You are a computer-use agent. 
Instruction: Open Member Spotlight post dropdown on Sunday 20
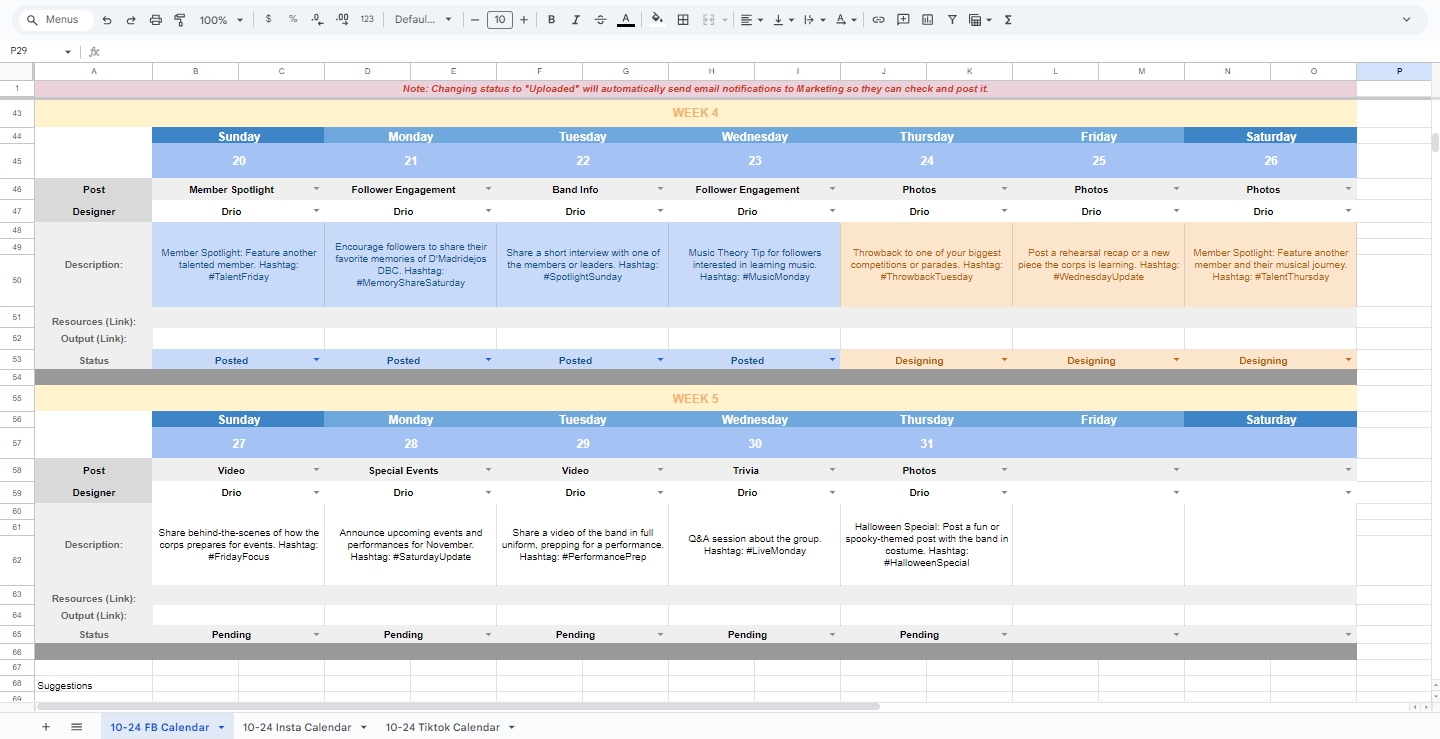(316, 189)
